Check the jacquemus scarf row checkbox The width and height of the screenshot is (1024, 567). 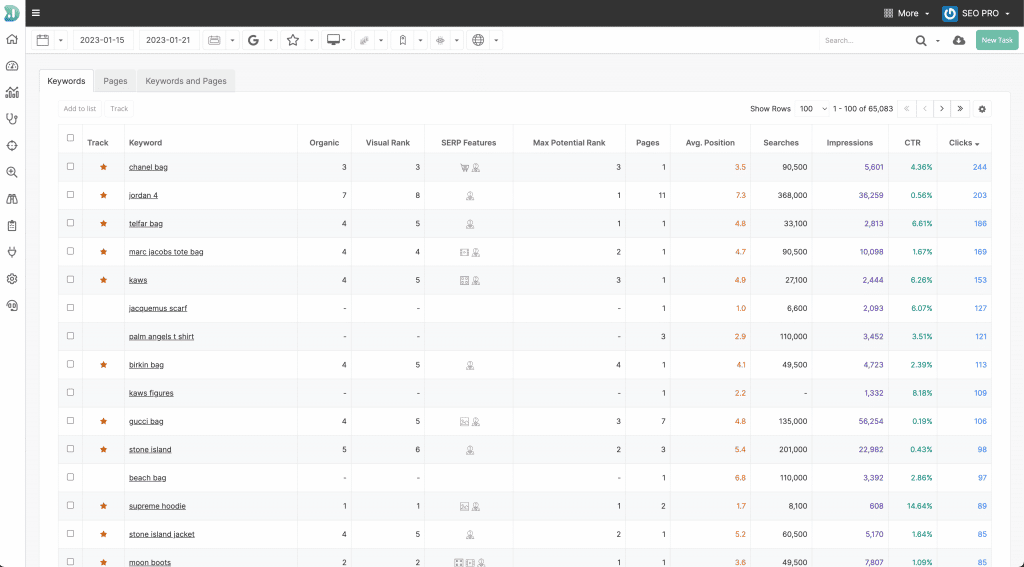(71, 308)
